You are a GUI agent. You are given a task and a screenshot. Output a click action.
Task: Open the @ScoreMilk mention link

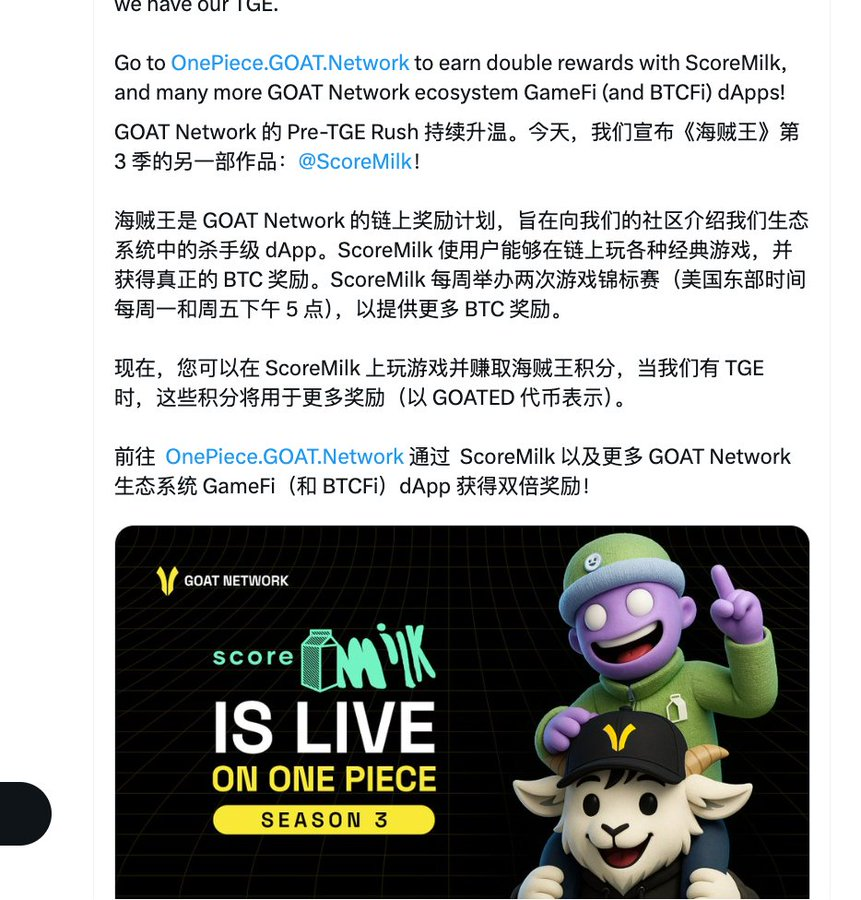(355, 162)
